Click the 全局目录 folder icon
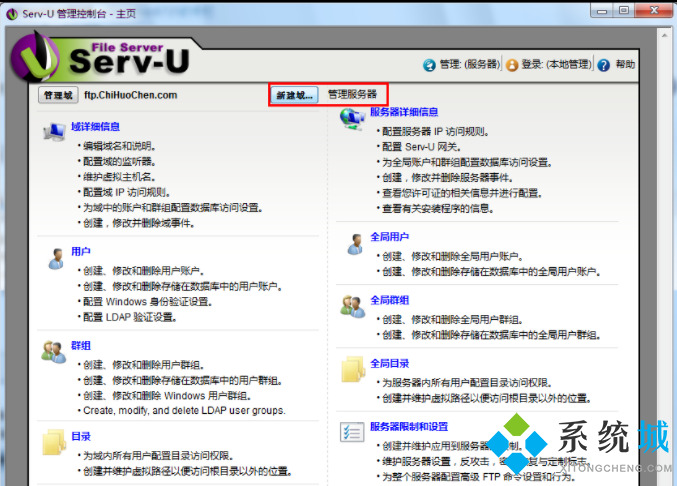677x486 pixels. [353, 369]
